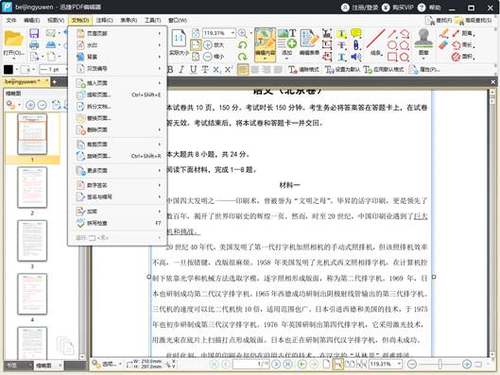Expand the 删除页面 submenu arrow
The image size is (500, 375).
[159, 130]
